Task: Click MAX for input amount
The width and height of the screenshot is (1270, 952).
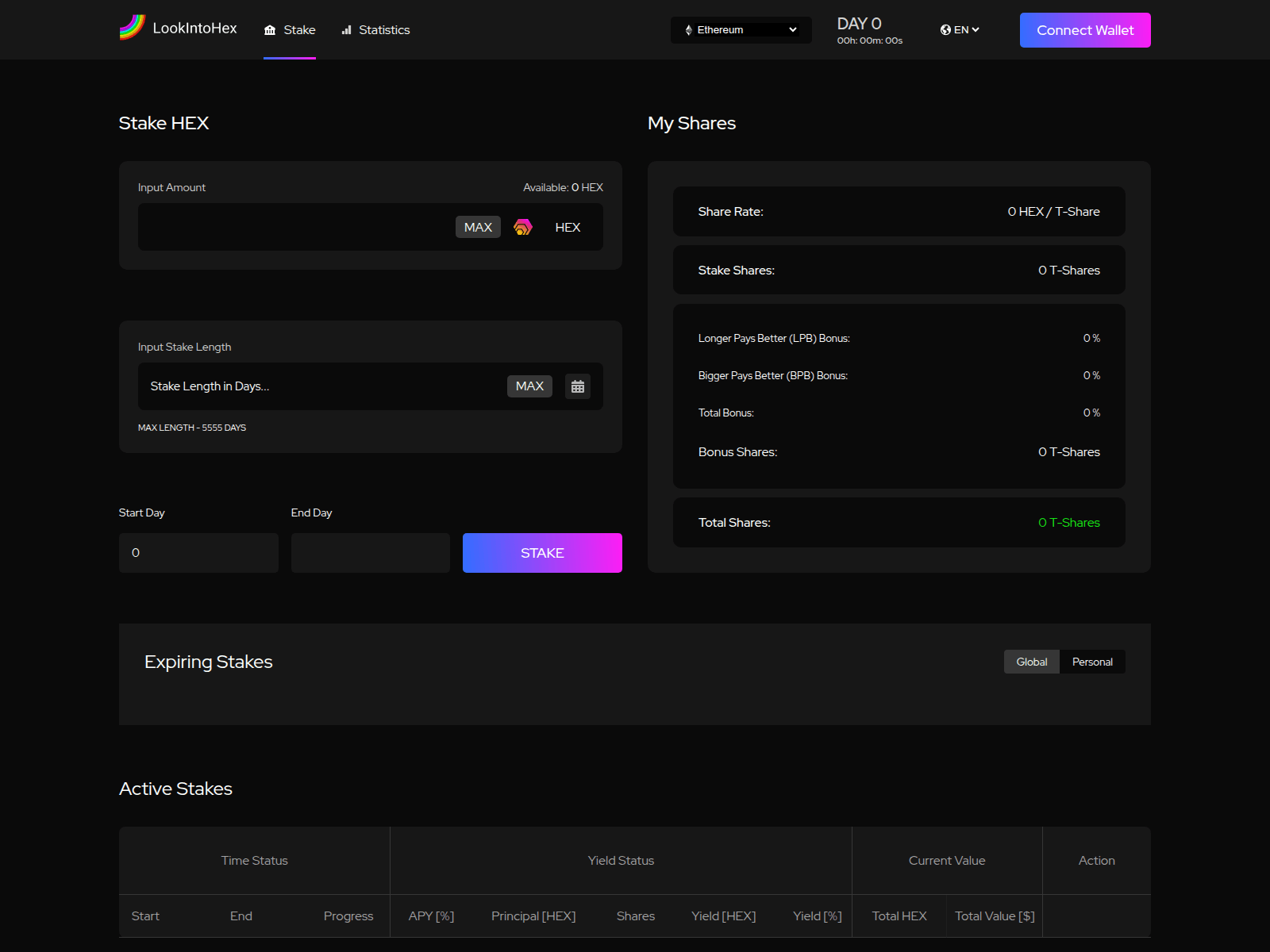Action: pyautogui.click(x=478, y=227)
